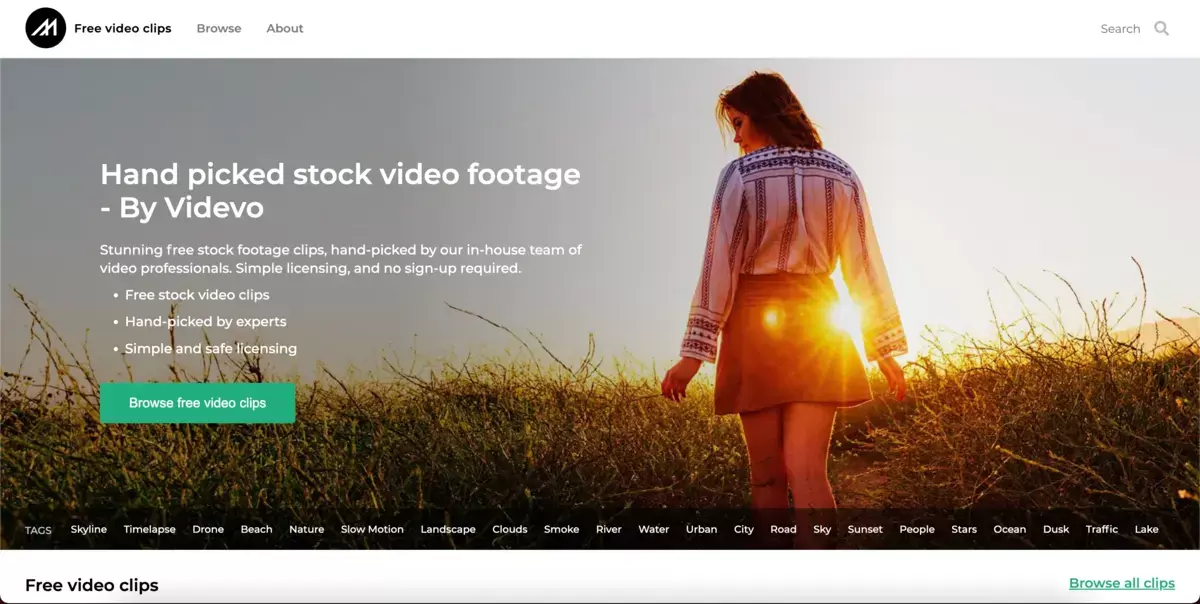
Task: Click the Browse free video clips button
Action: 198,403
